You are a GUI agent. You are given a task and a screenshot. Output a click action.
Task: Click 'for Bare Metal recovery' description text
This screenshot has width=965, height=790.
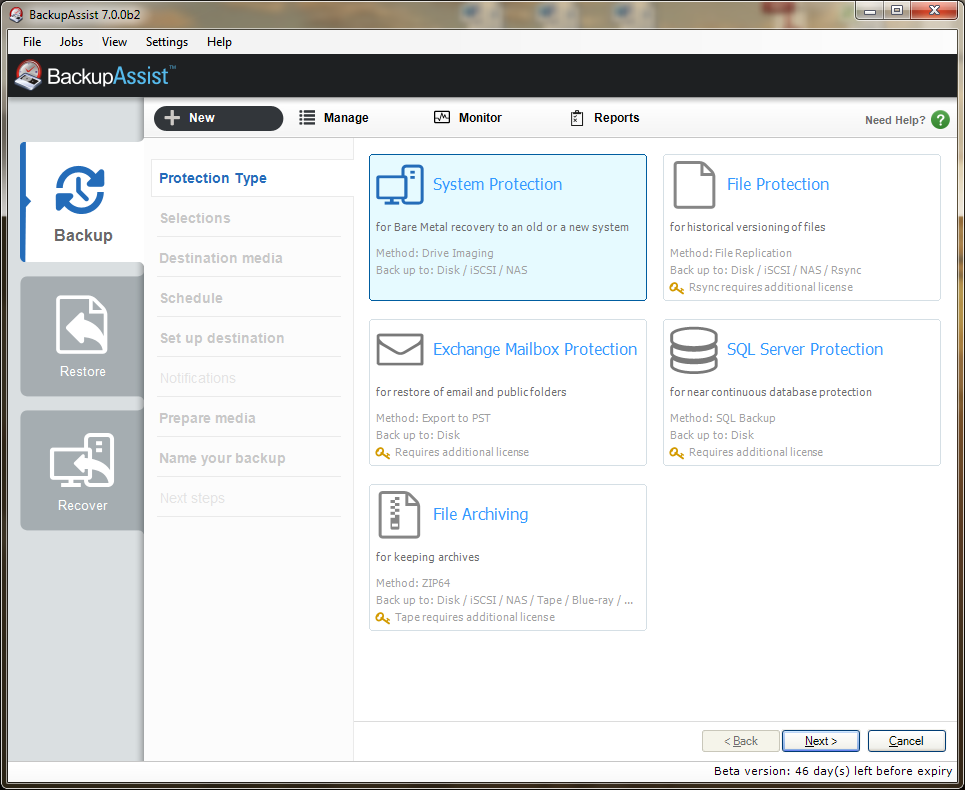point(502,227)
